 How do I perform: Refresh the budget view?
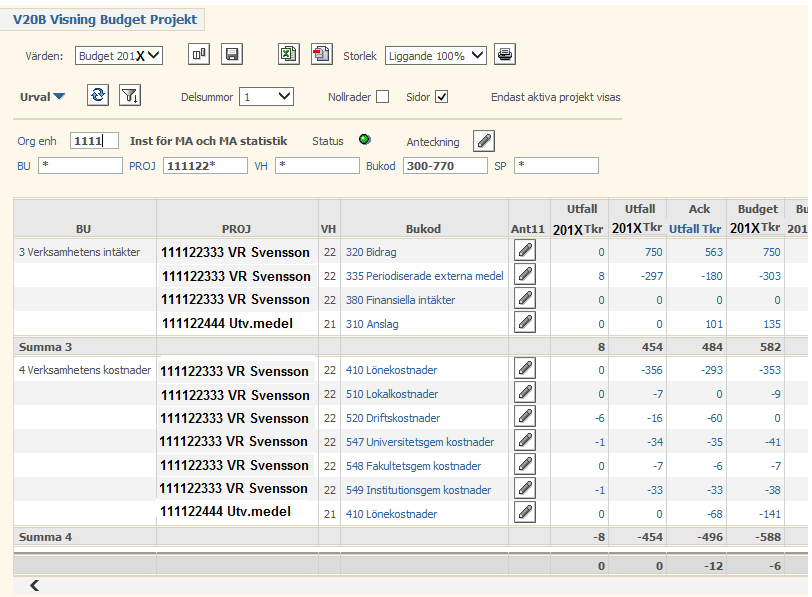98,95
